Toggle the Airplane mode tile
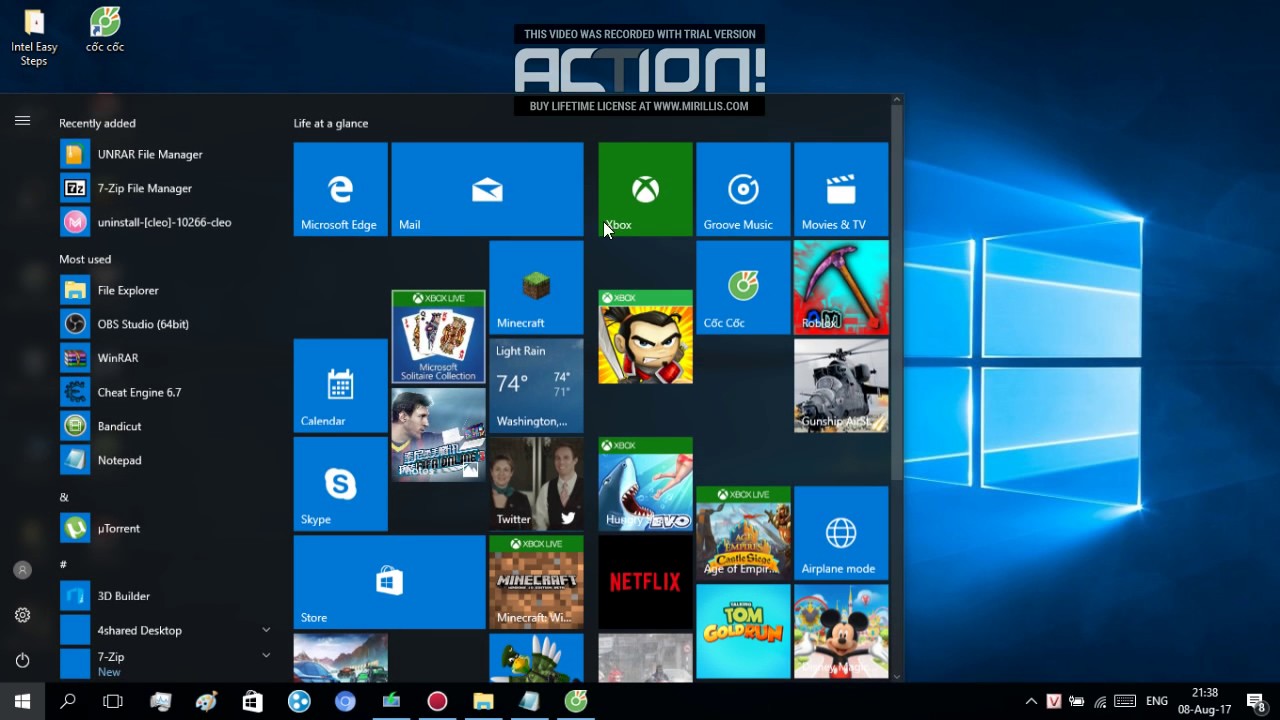 pos(841,533)
